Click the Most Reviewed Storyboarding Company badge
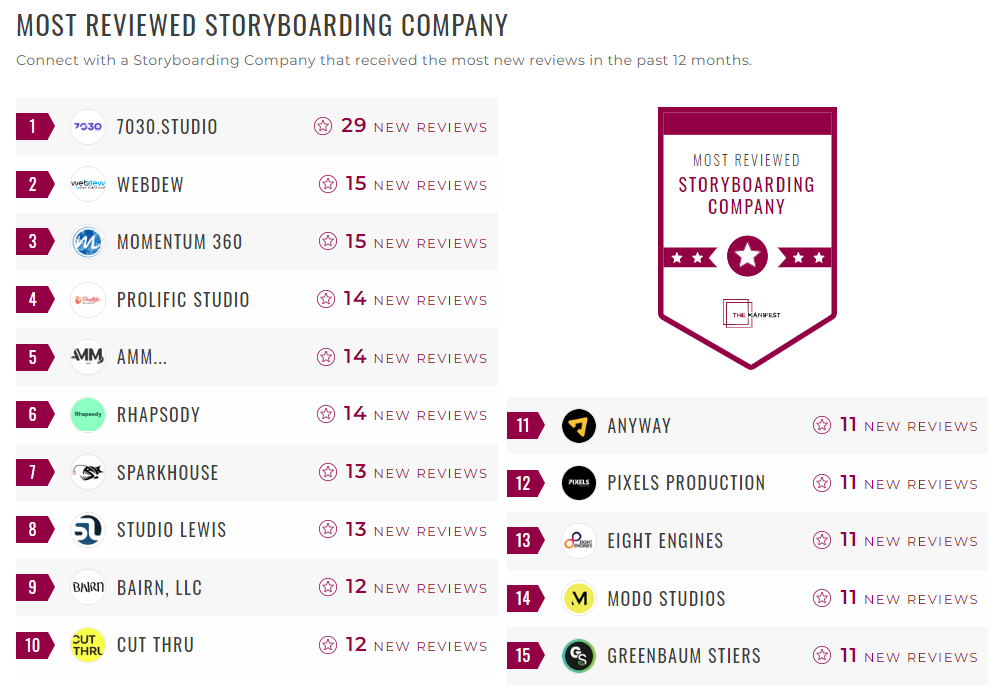This screenshot has height=693, width=992. pyautogui.click(x=747, y=237)
